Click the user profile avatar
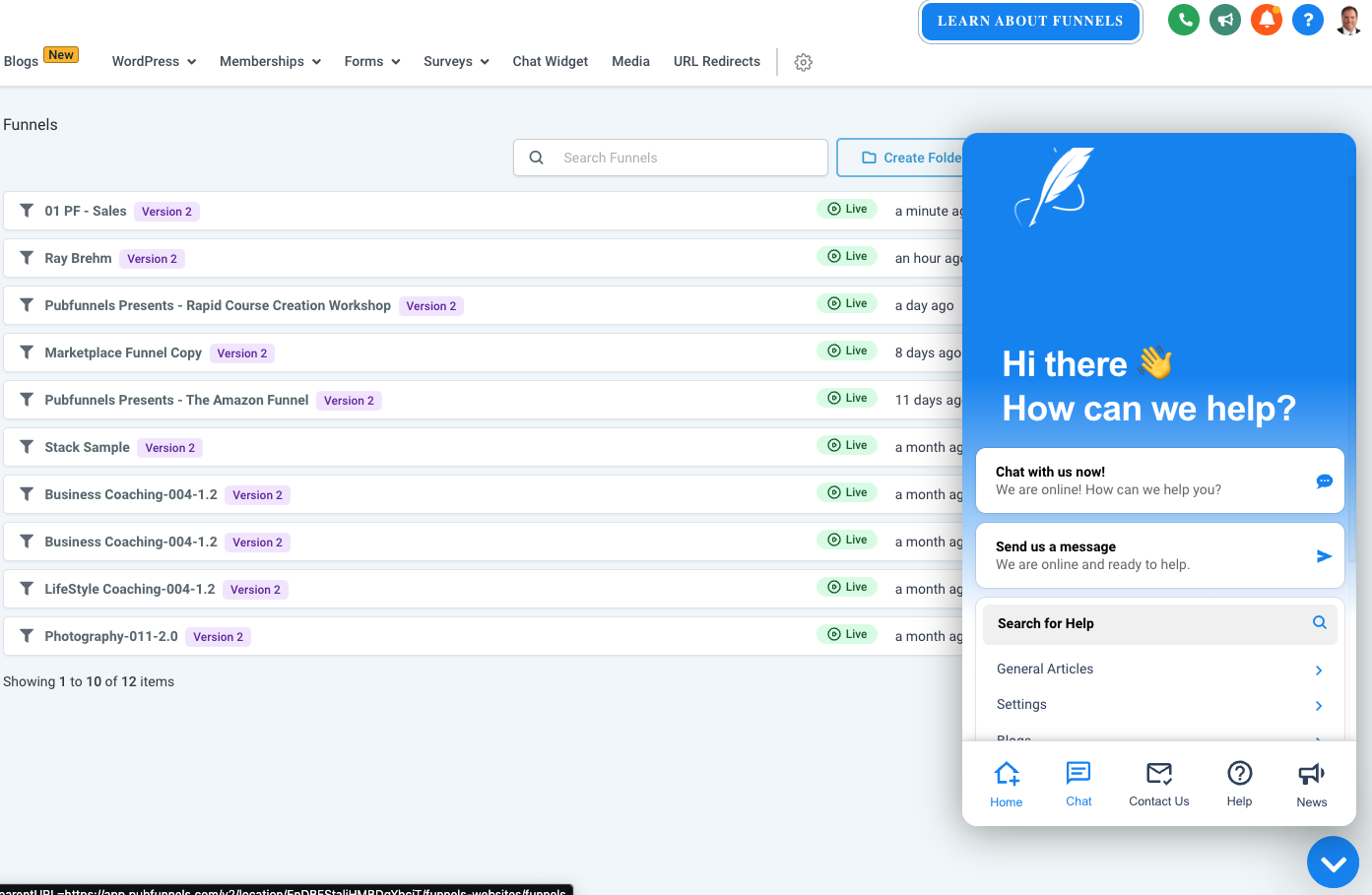Viewport: 1372px width, 895px height. click(x=1348, y=20)
